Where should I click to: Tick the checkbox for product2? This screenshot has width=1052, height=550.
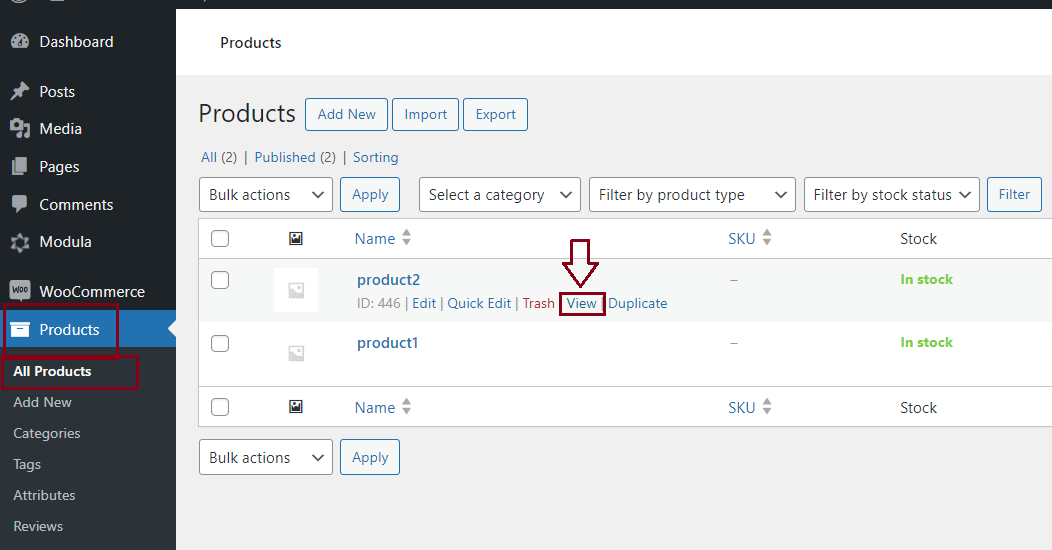point(220,281)
